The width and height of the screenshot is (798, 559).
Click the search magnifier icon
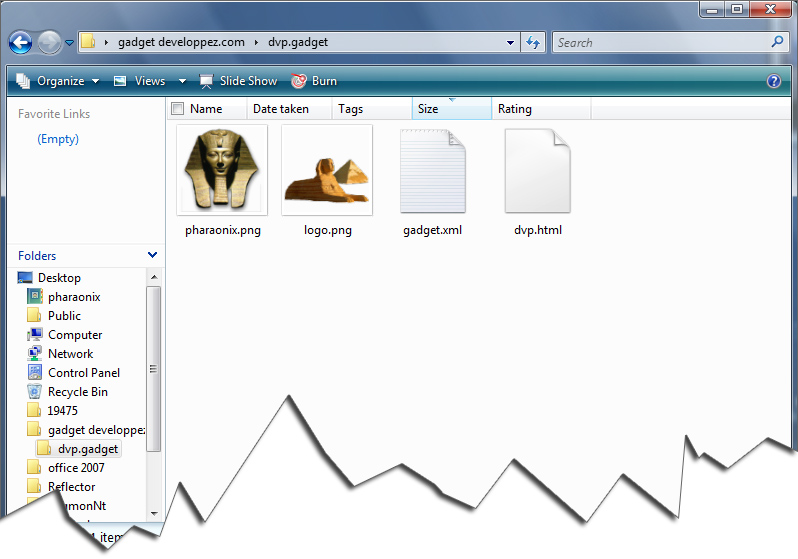click(778, 43)
